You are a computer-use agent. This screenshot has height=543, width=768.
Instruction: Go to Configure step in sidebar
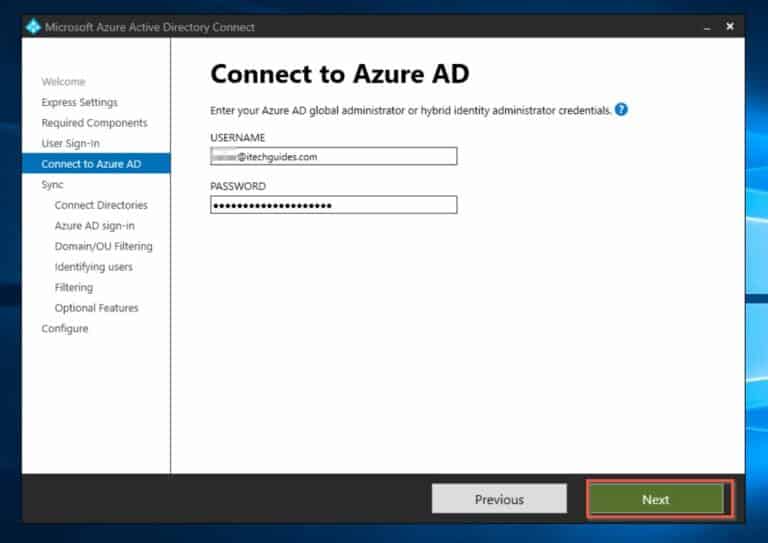tap(65, 329)
